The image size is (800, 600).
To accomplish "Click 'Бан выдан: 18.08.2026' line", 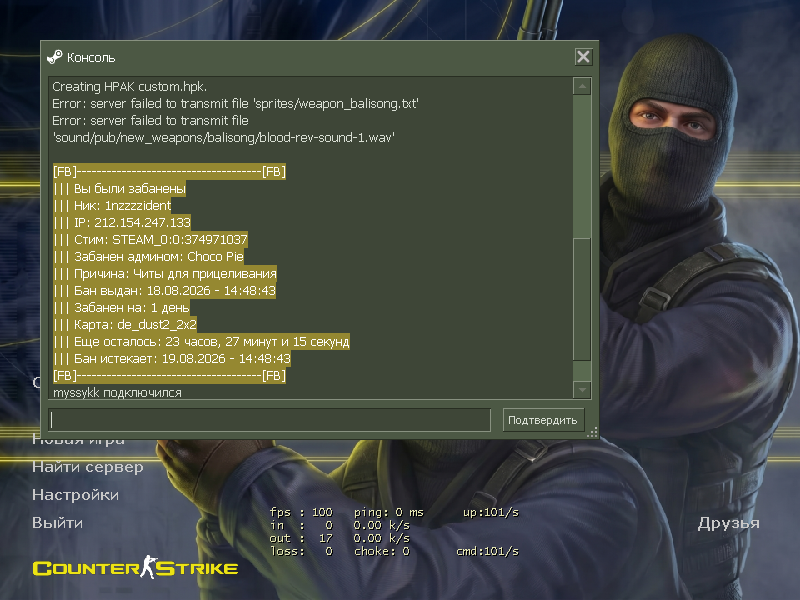I will point(164,291).
